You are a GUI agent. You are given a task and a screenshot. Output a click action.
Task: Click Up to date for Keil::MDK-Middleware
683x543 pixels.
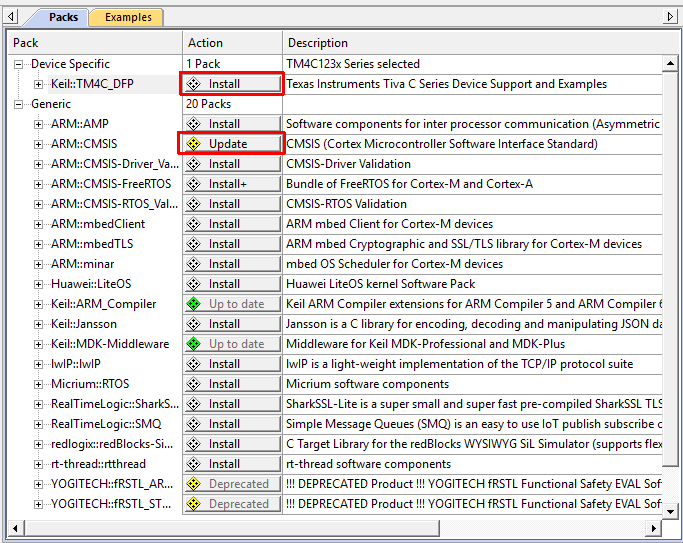233,344
